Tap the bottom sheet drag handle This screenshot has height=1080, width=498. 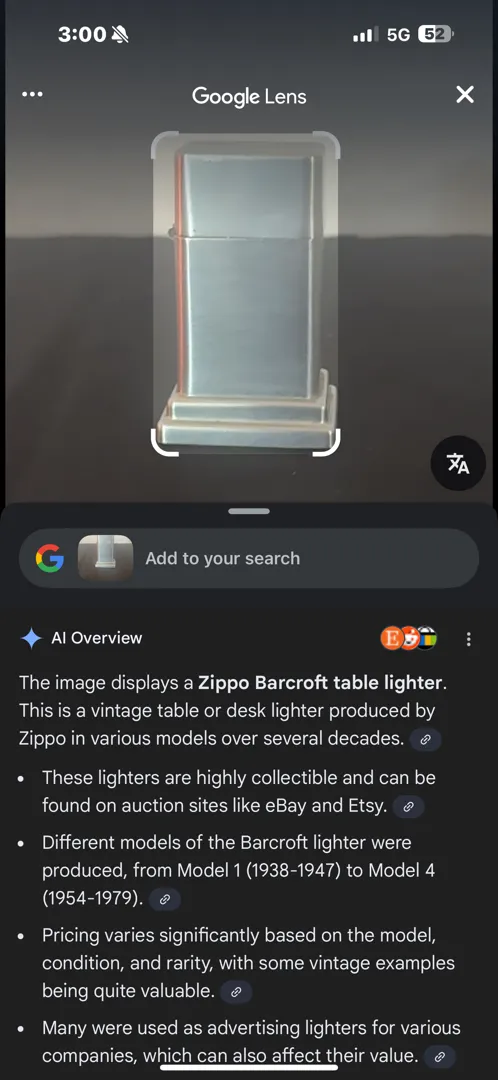[x=249, y=511]
